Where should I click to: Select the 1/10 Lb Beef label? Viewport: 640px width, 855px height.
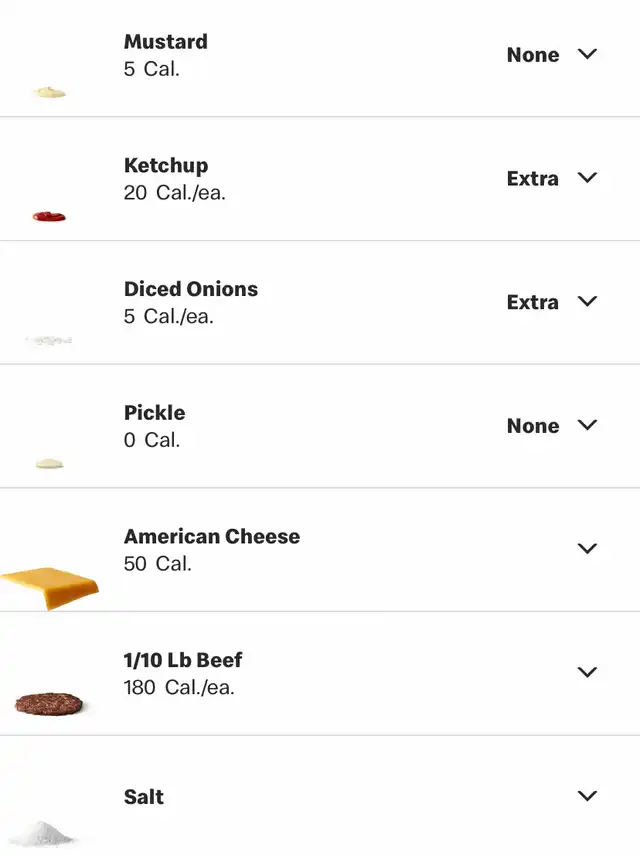[x=183, y=660]
